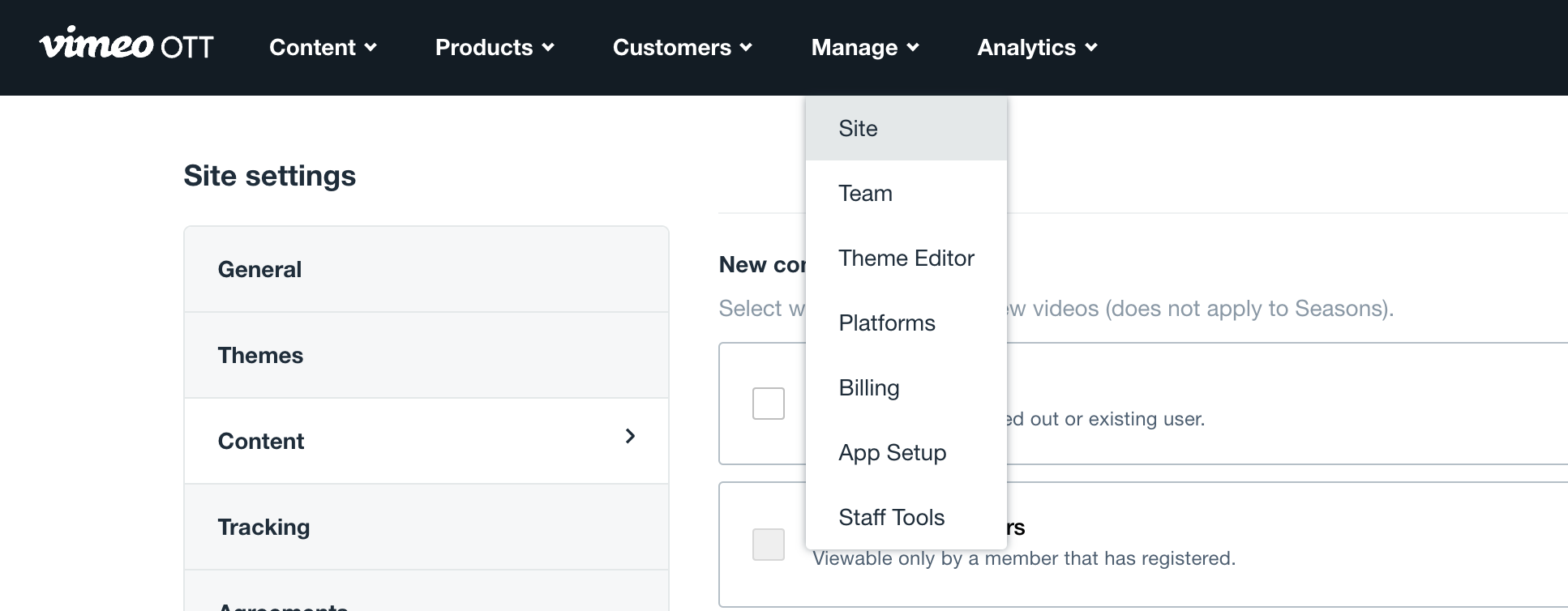1568x611 pixels.
Task: Go to Platforms in Manage menu
Action: pyautogui.click(x=886, y=323)
